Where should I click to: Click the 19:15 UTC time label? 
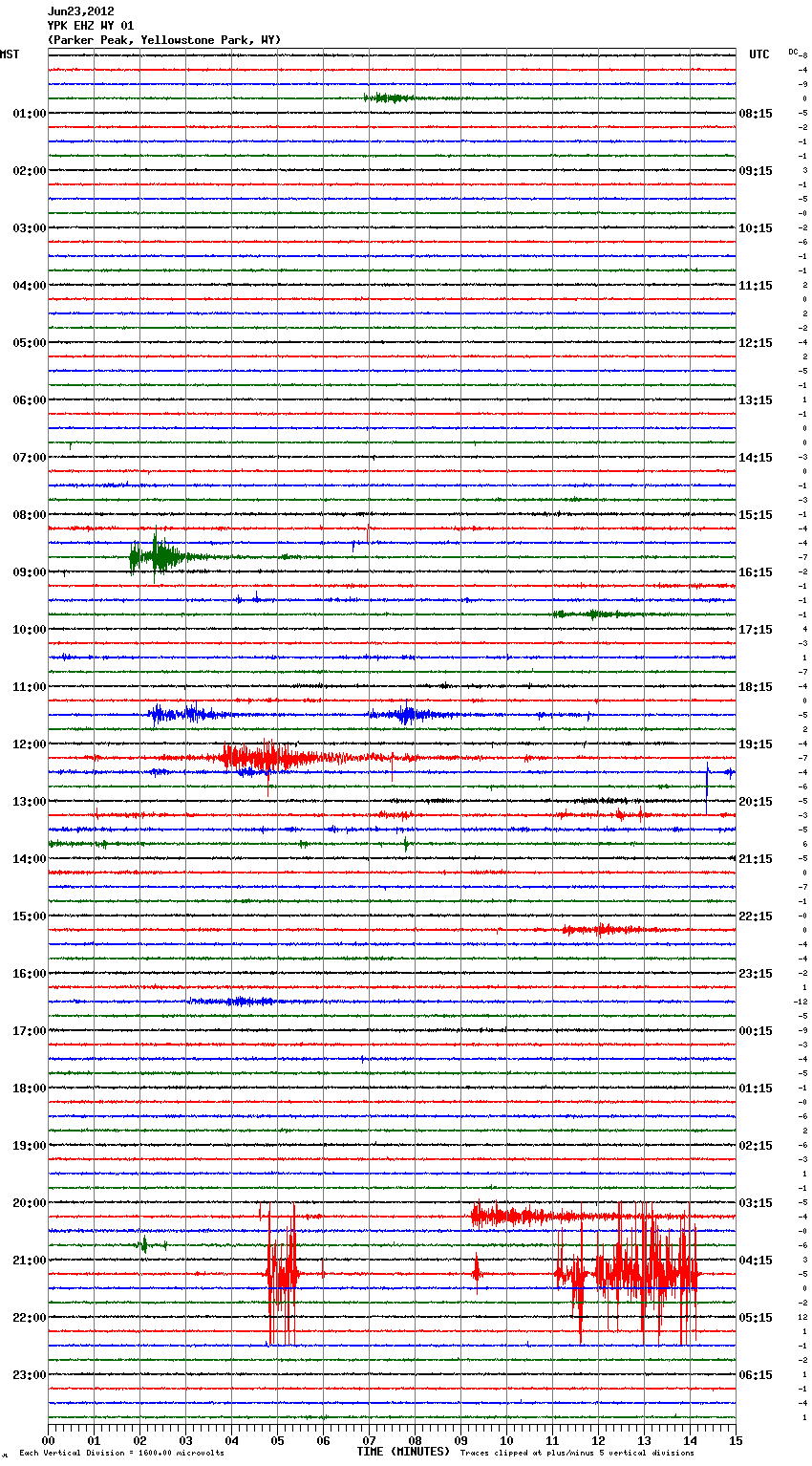coord(756,744)
